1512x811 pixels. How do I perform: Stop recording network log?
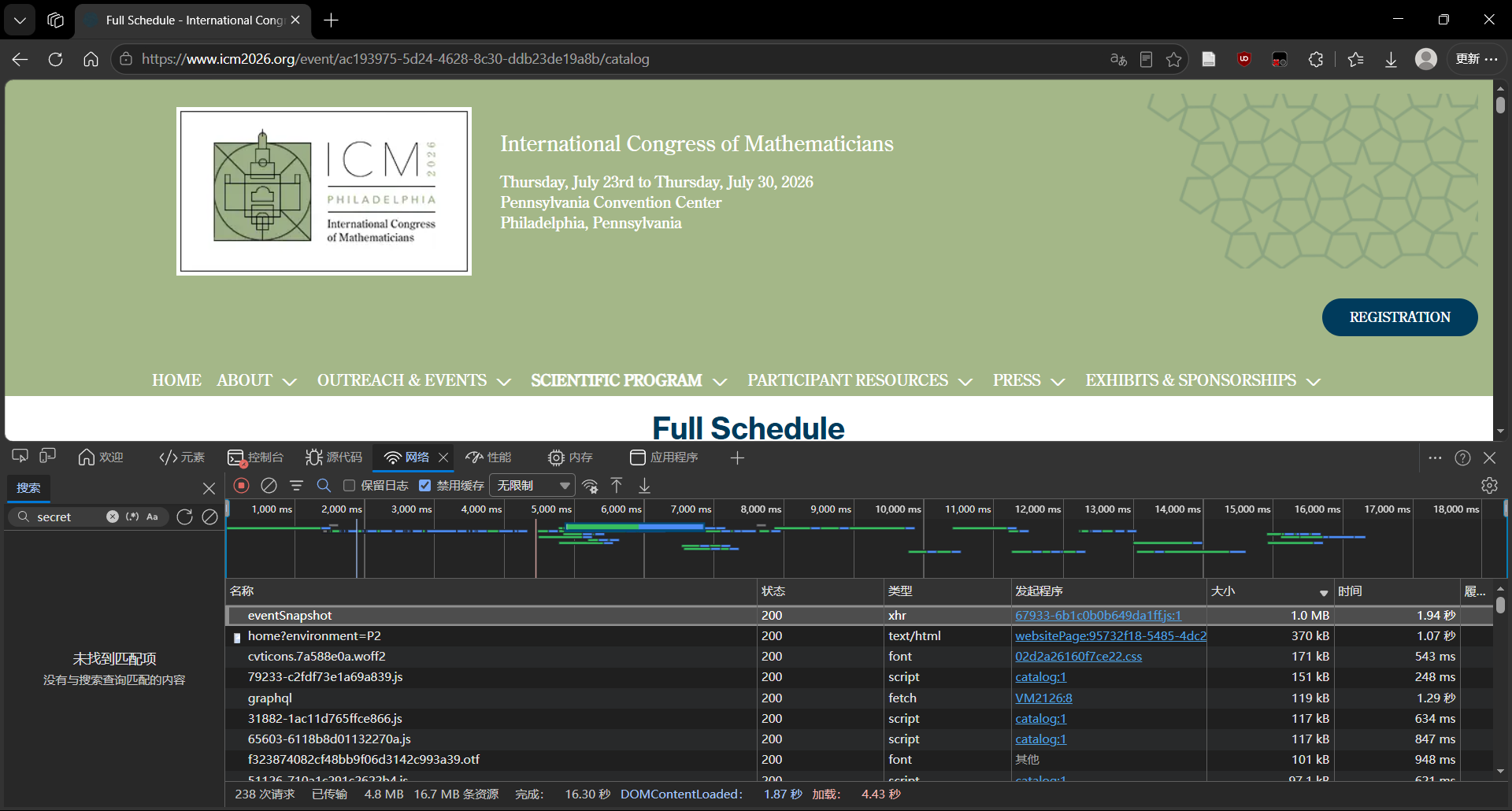point(242,486)
